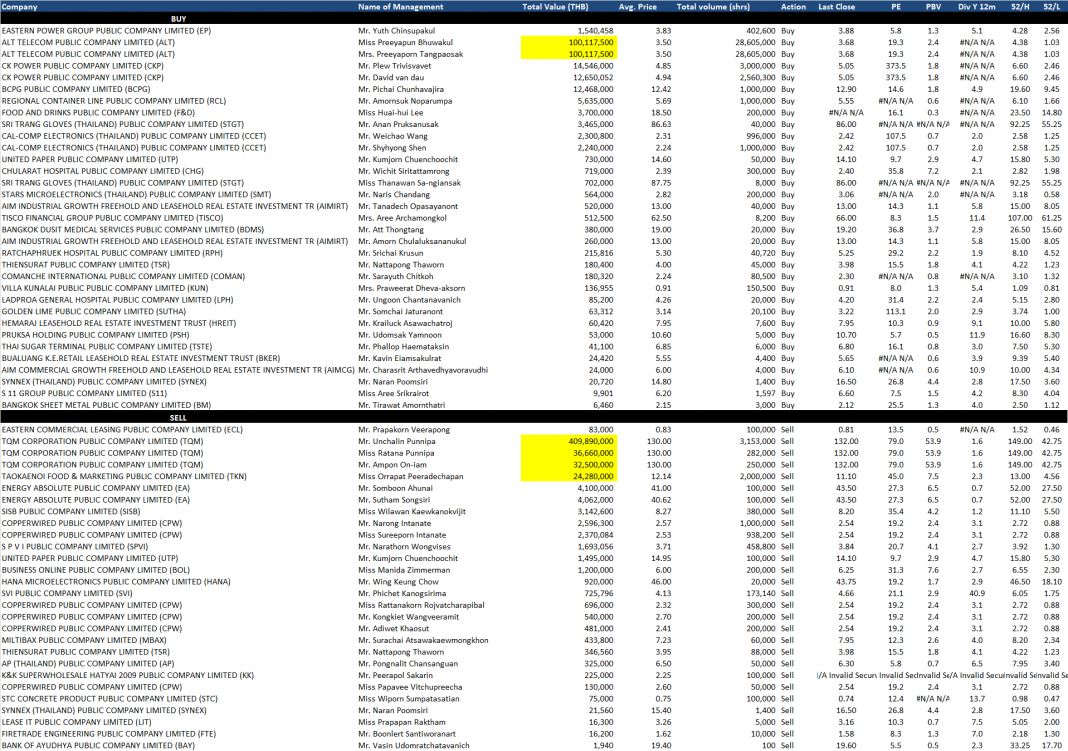
Task: Click the highlighted 36,660,000 cell
Action: pyautogui.click(x=568, y=453)
